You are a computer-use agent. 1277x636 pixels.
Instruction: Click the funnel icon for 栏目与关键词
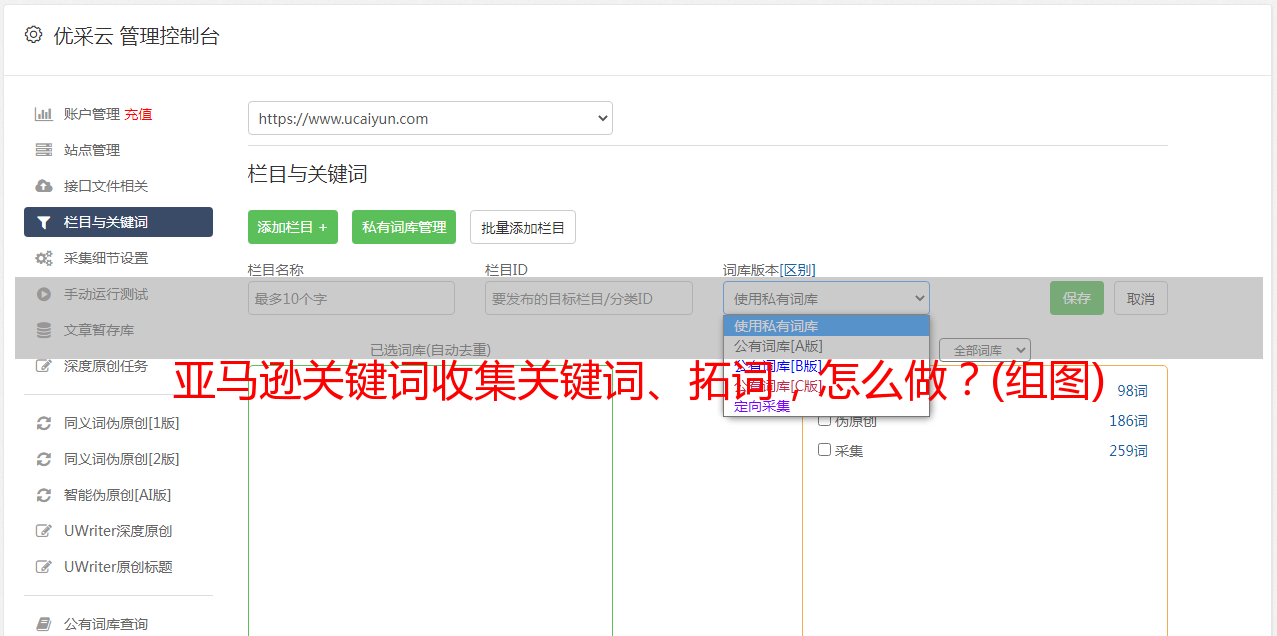(x=43, y=222)
